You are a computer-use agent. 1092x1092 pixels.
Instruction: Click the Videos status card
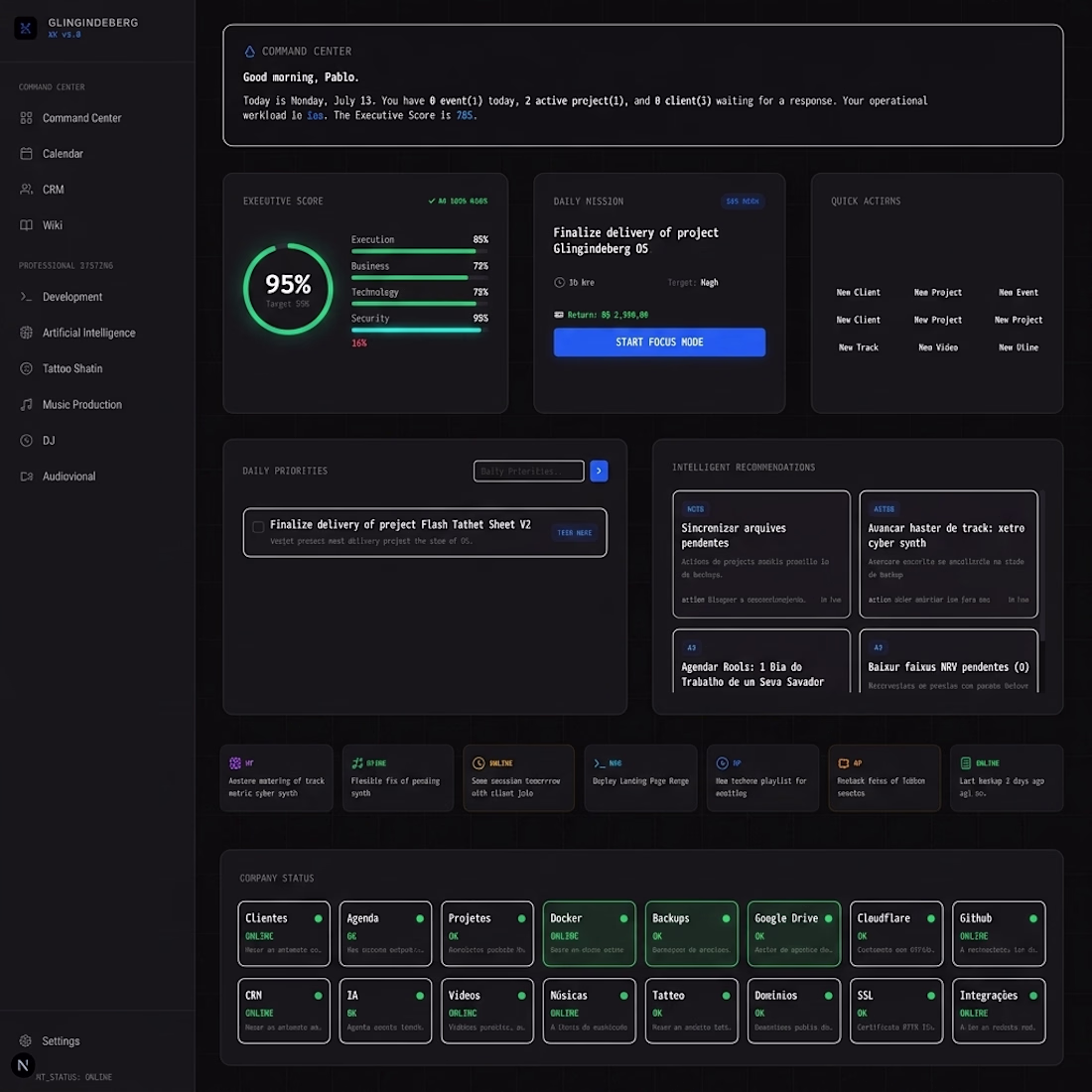[486, 1011]
